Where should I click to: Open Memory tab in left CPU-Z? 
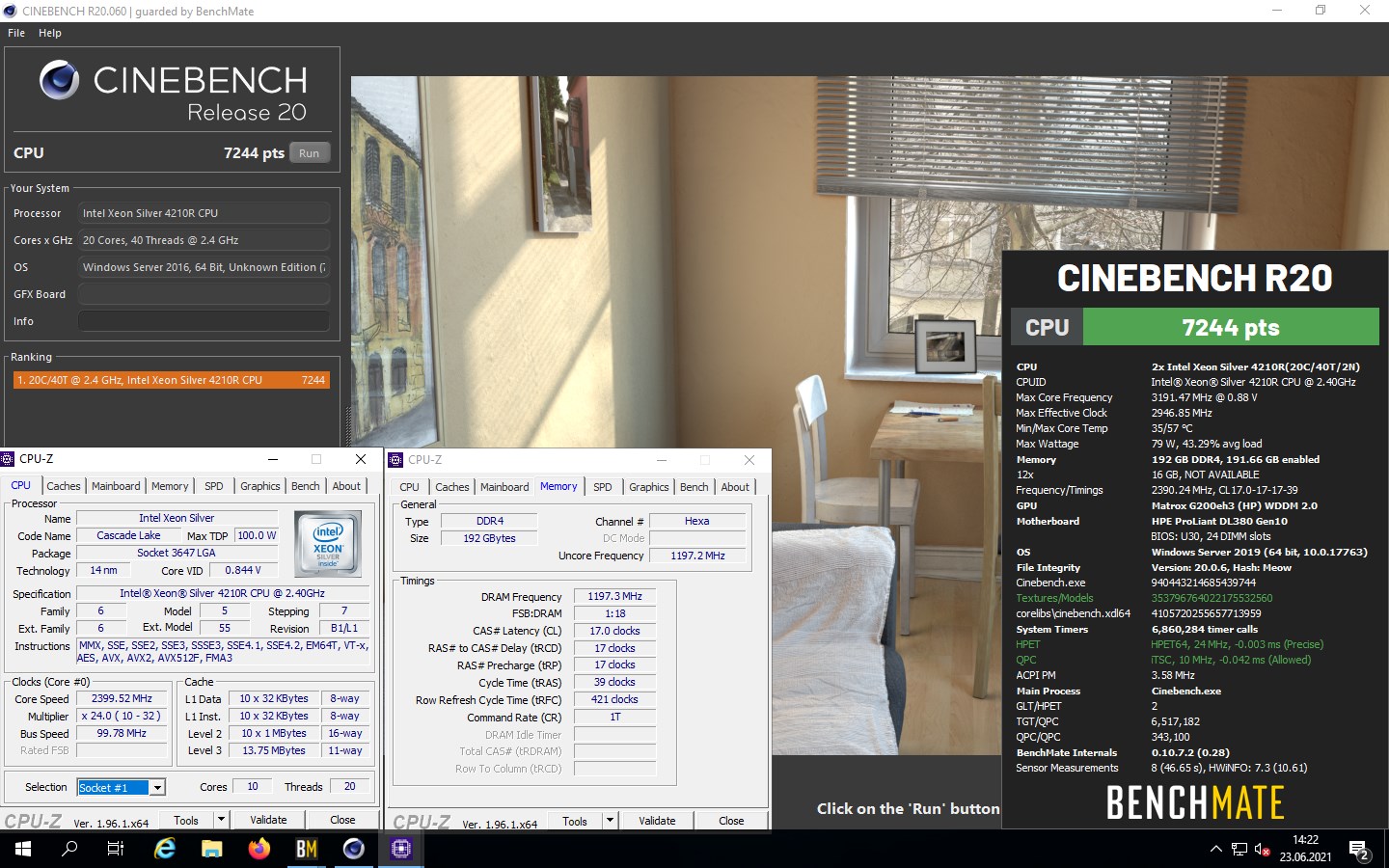[170, 486]
